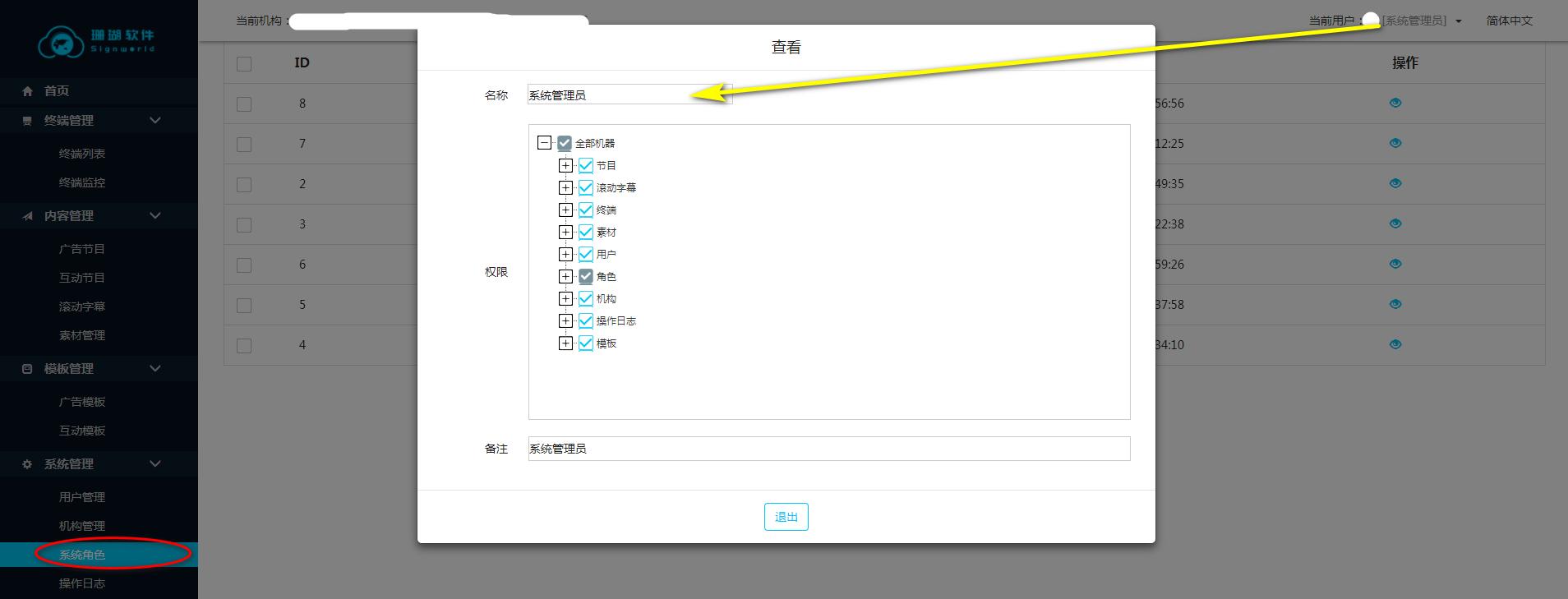Expand the 素材 tree node

(x=565, y=232)
